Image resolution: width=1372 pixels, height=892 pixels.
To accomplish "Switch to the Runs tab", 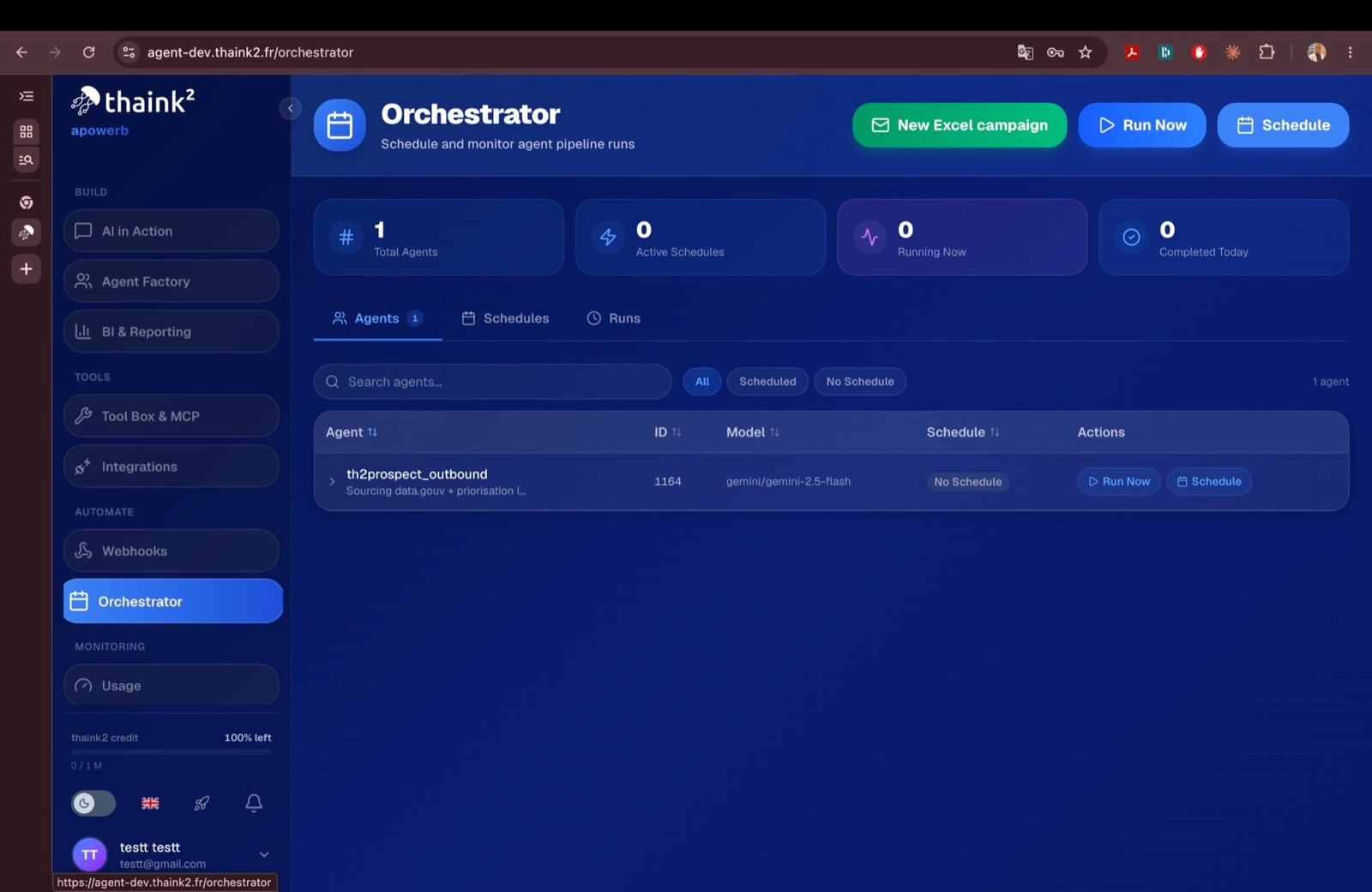I will (613, 318).
